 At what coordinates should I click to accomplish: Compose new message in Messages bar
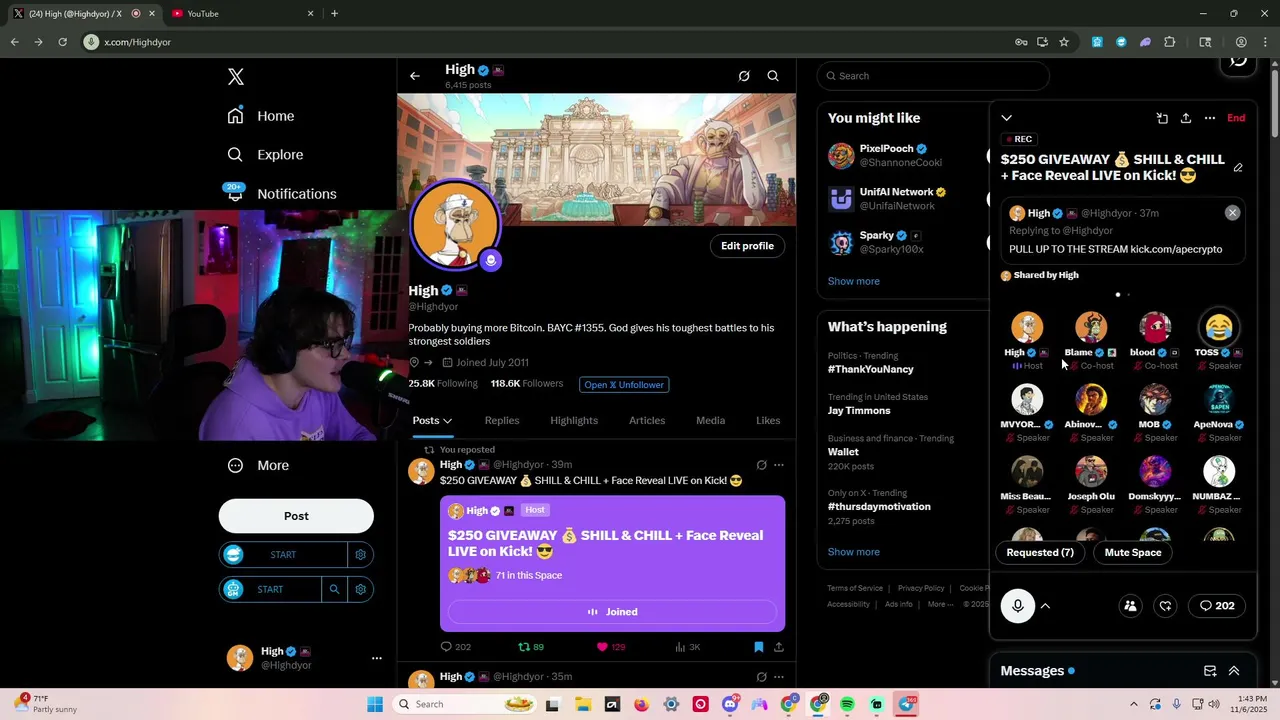click(x=1210, y=671)
